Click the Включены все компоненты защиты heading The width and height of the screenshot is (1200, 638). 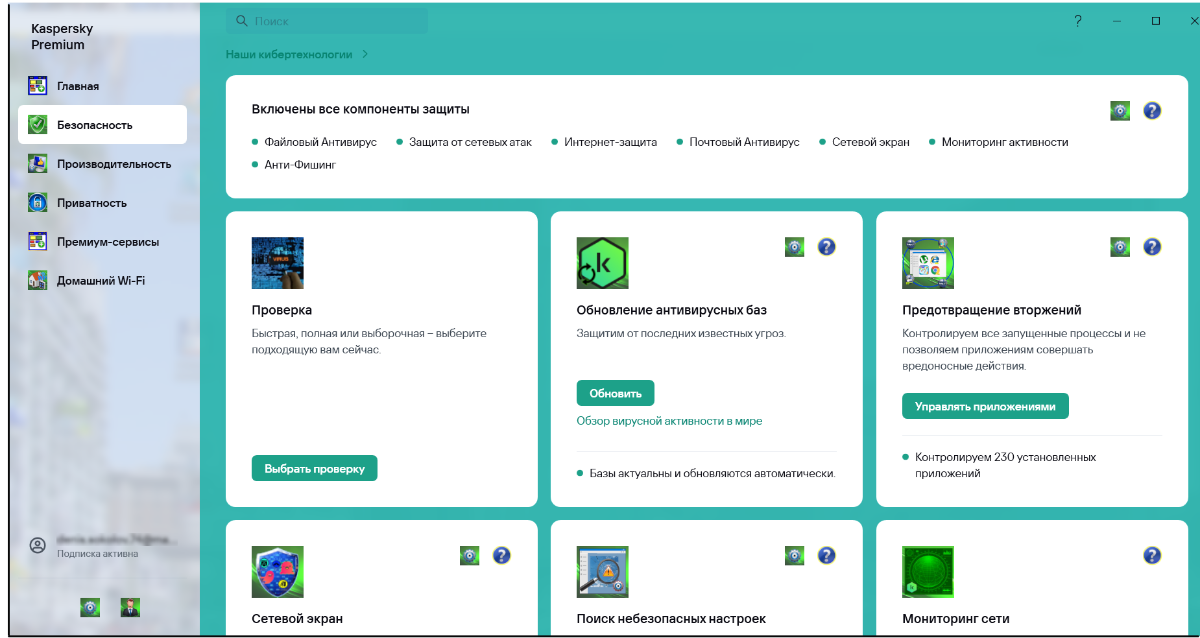(x=361, y=109)
